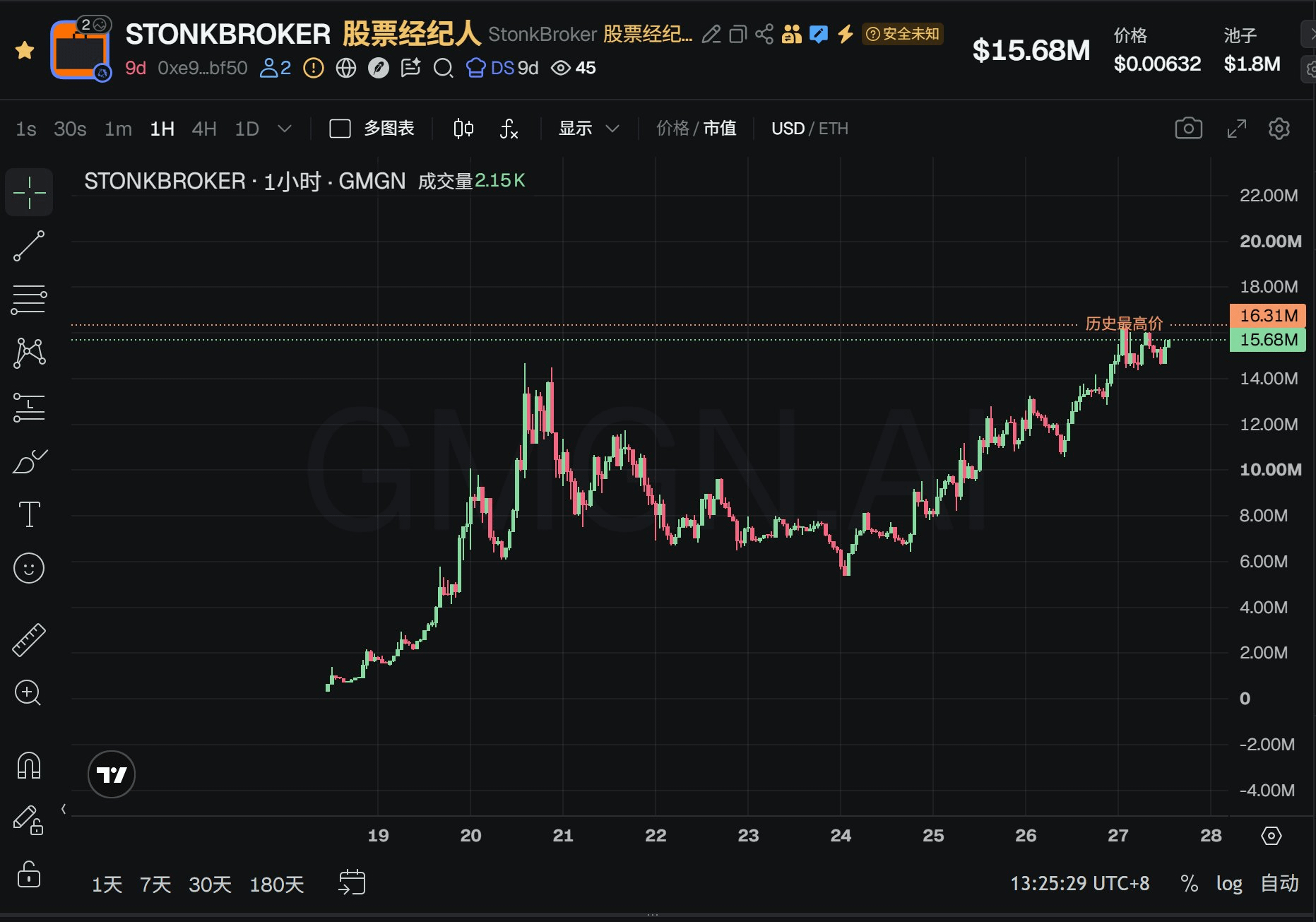The width and height of the screenshot is (1316, 922).
Task: Open the 安全未知 security badge
Action: click(903, 34)
